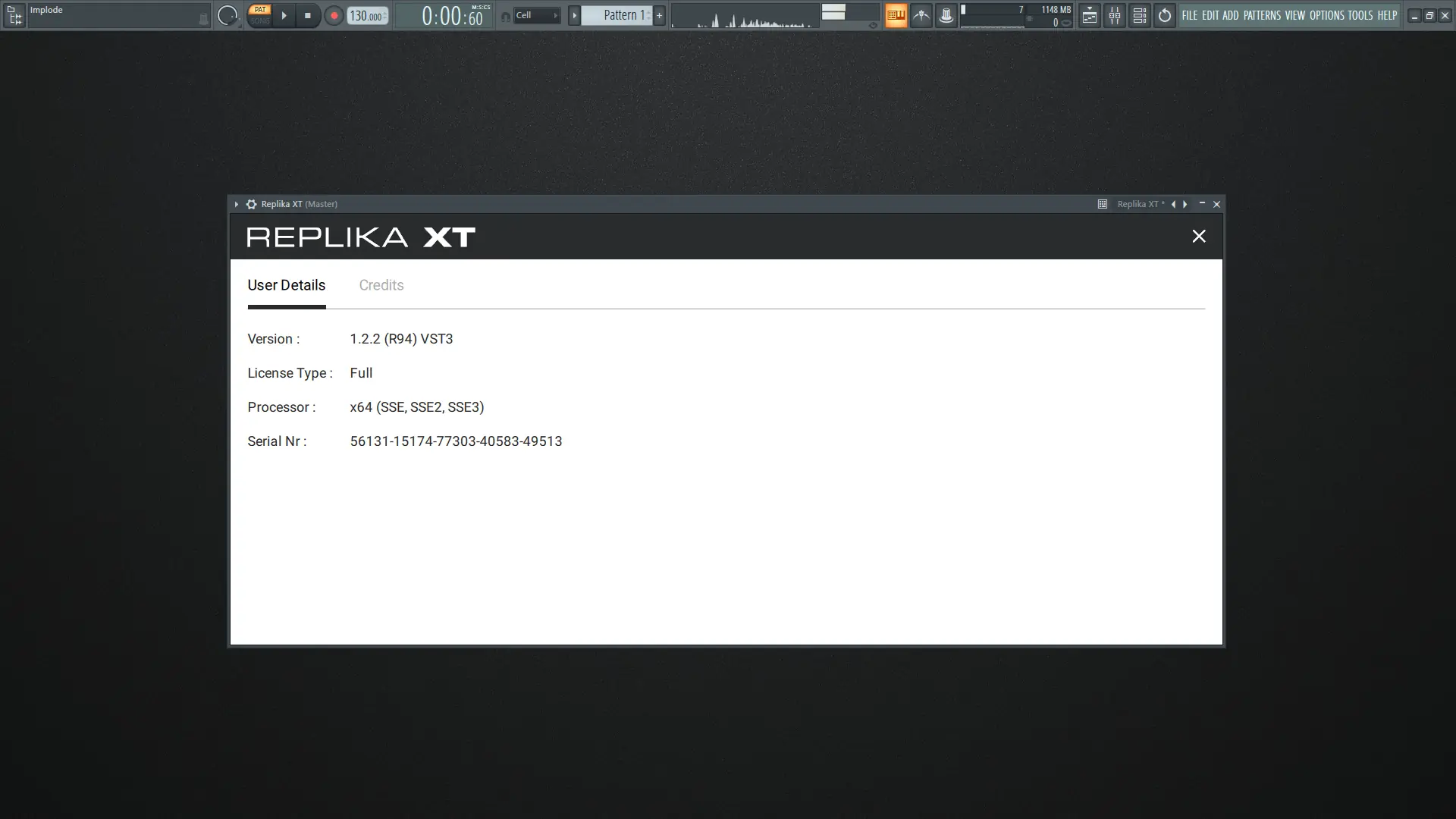Screen dimensions: 1456x819
Task: Toggle the headphone snap icon beside Cell
Action: tap(505, 16)
